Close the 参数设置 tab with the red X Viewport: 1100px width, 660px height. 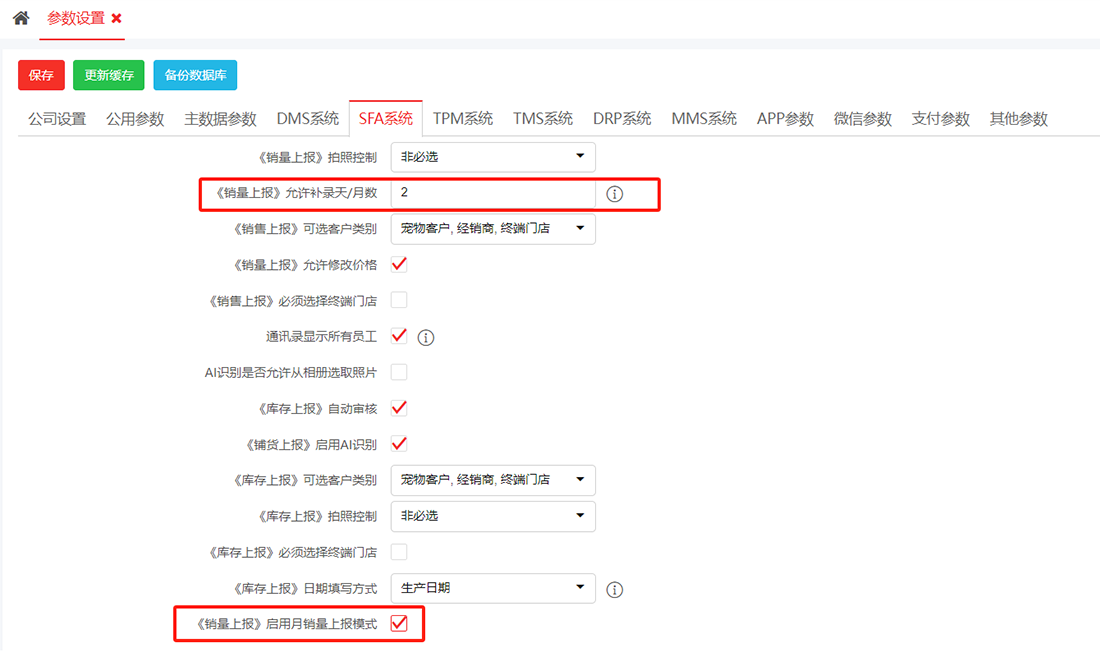117,19
